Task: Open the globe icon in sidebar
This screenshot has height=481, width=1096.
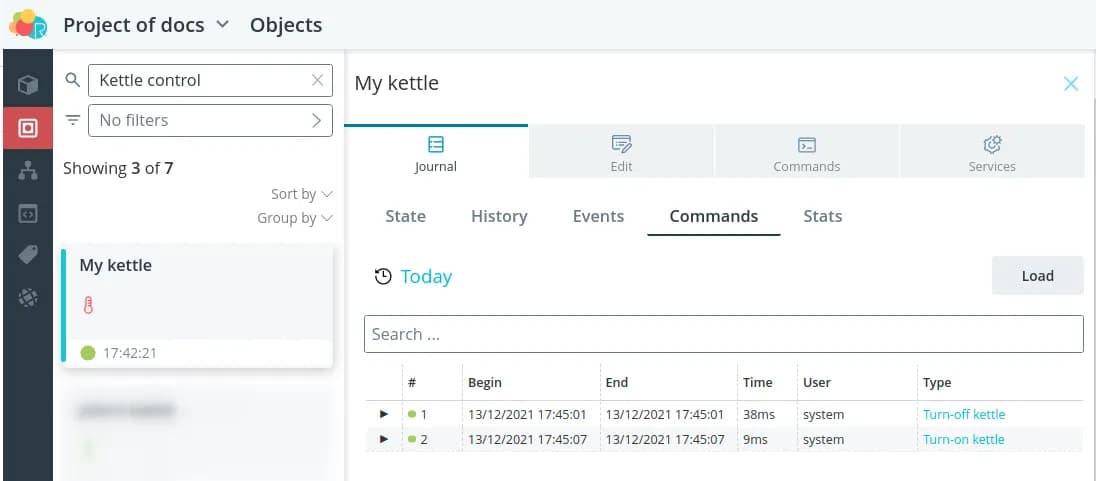Action: coord(28,297)
